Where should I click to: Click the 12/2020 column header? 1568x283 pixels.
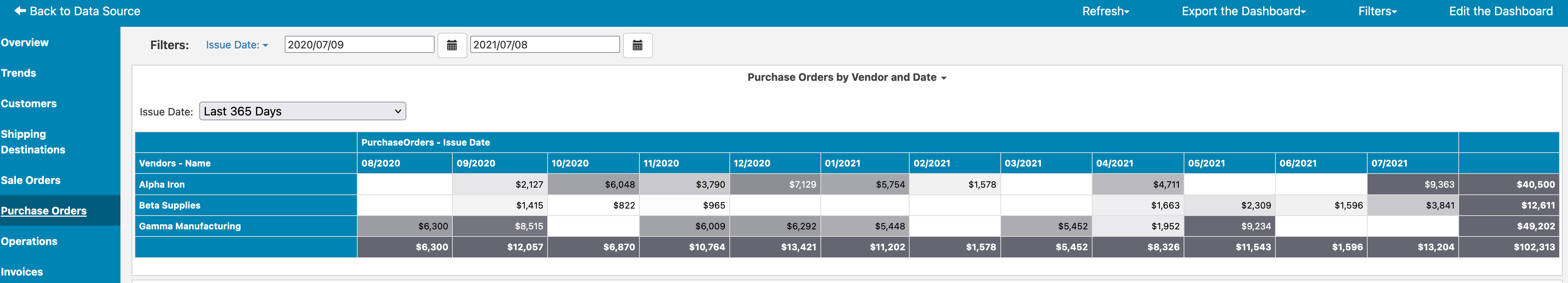point(775,163)
